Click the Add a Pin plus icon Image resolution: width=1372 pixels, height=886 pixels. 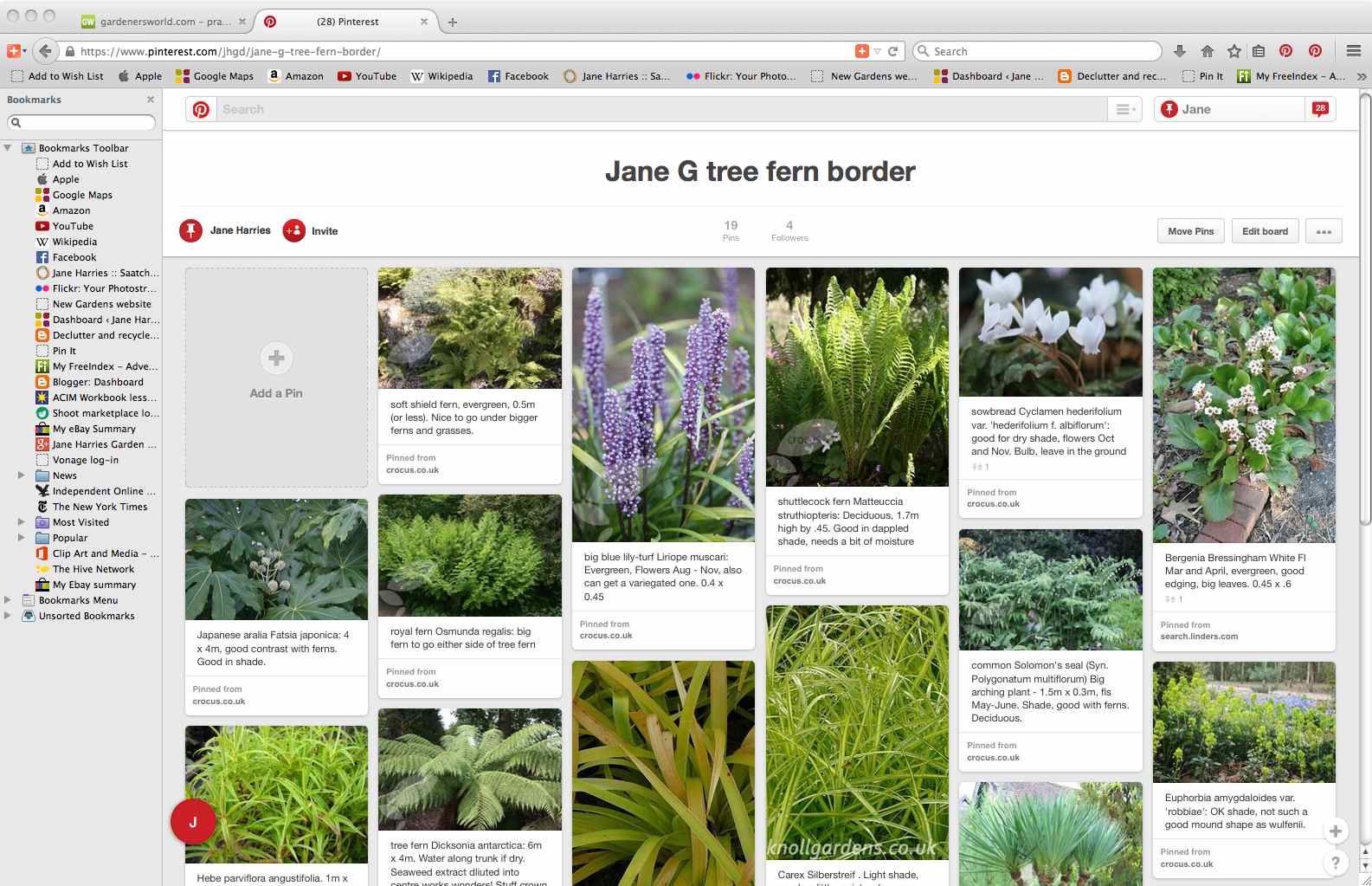pos(276,358)
